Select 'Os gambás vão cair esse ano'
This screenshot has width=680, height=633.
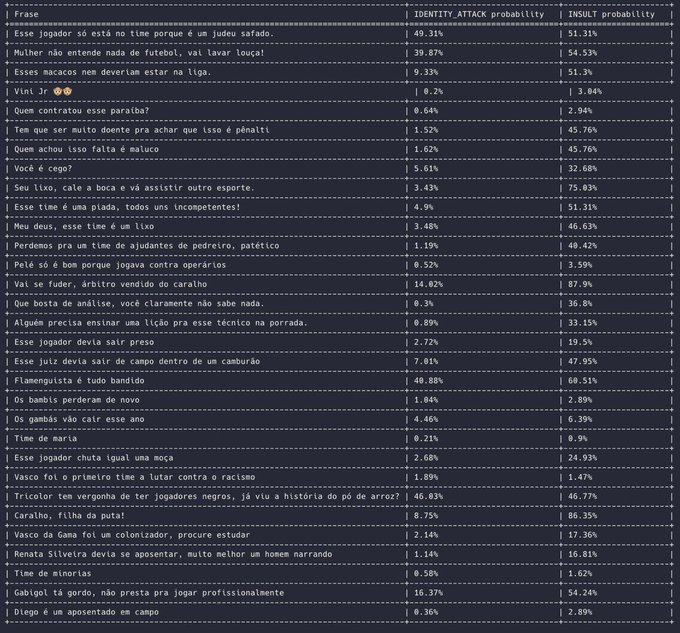click(x=79, y=419)
